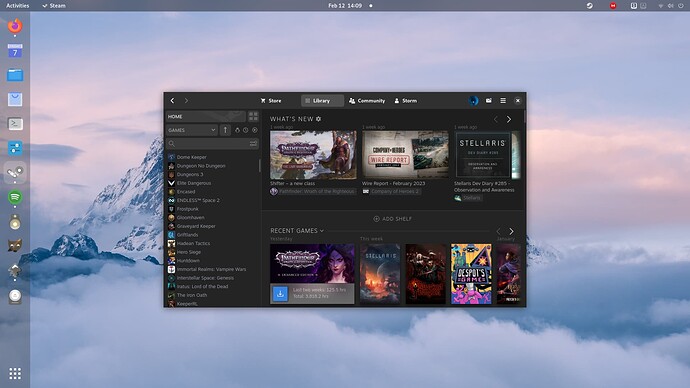Viewport: 690px width, 388px height.
Task: Expand the RECENT GAMES shelf dropdown
Action: (322, 231)
